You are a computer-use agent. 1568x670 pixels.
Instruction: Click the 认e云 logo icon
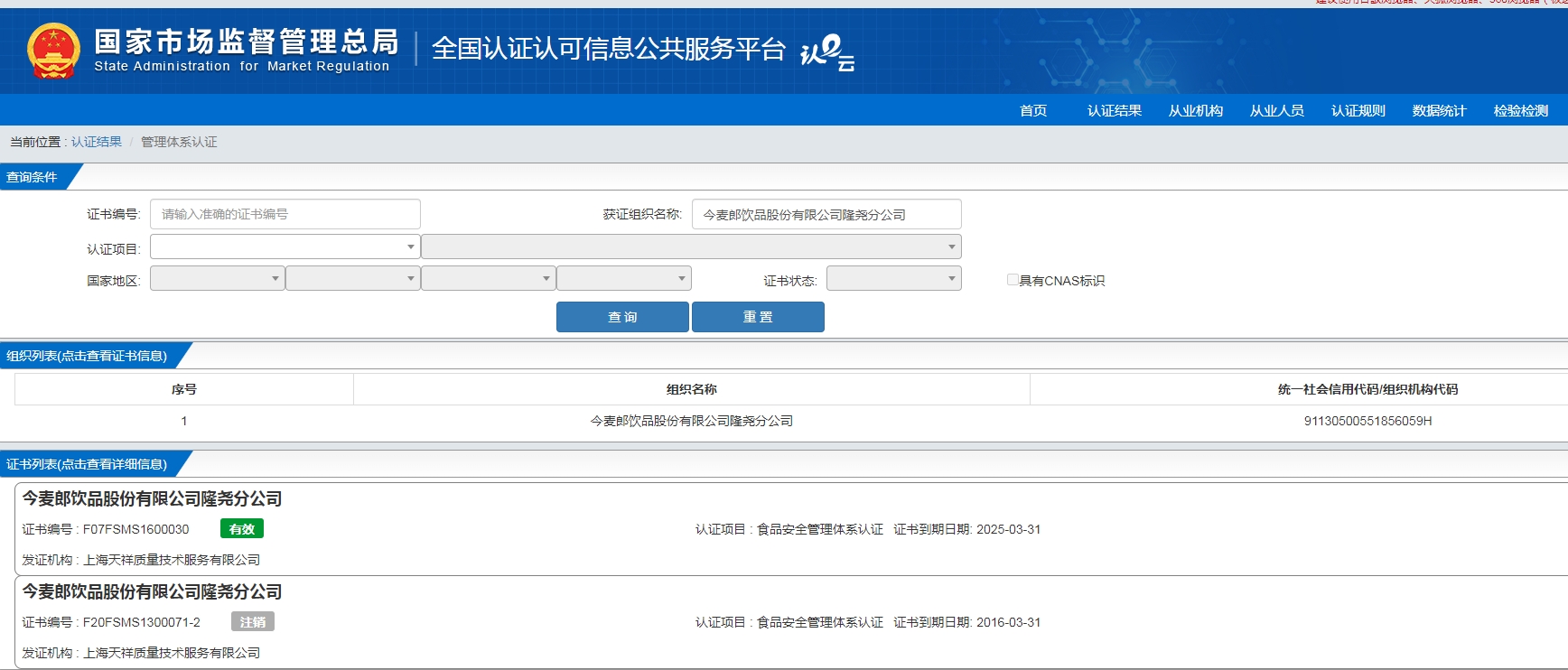point(827,52)
